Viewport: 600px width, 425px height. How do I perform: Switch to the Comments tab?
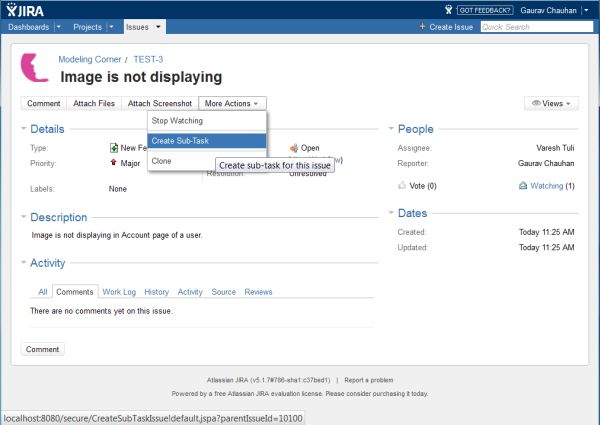tap(75, 292)
